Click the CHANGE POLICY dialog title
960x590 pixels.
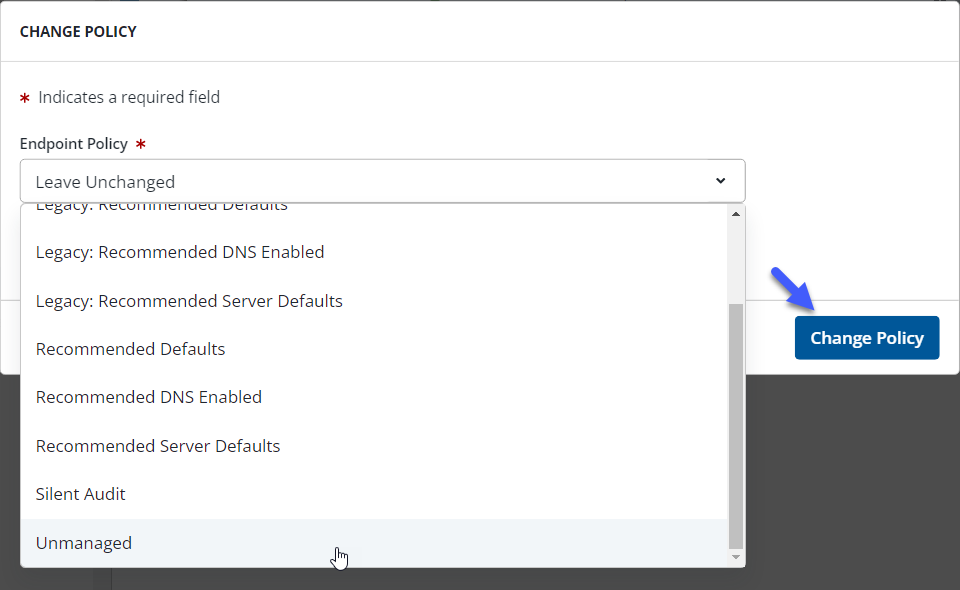(78, 32)
